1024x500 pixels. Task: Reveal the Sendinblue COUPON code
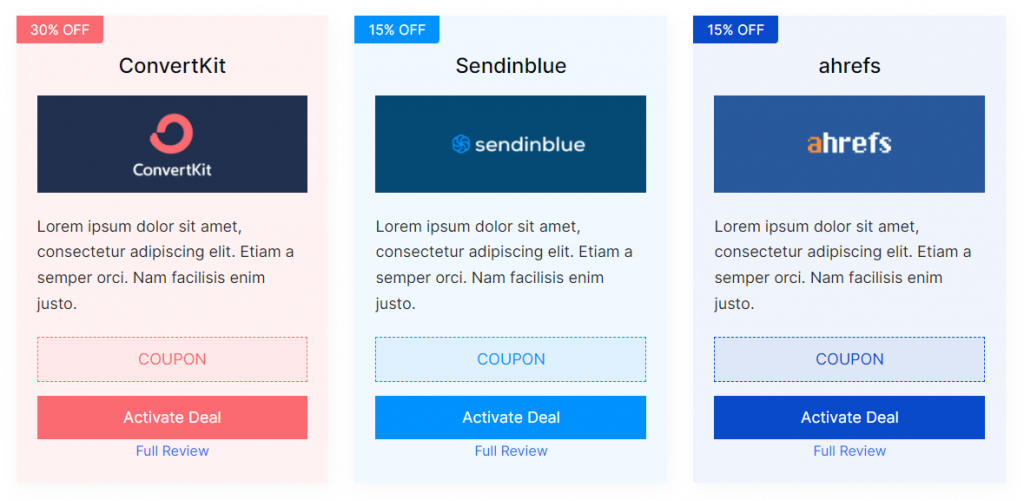tap(510, 359)
